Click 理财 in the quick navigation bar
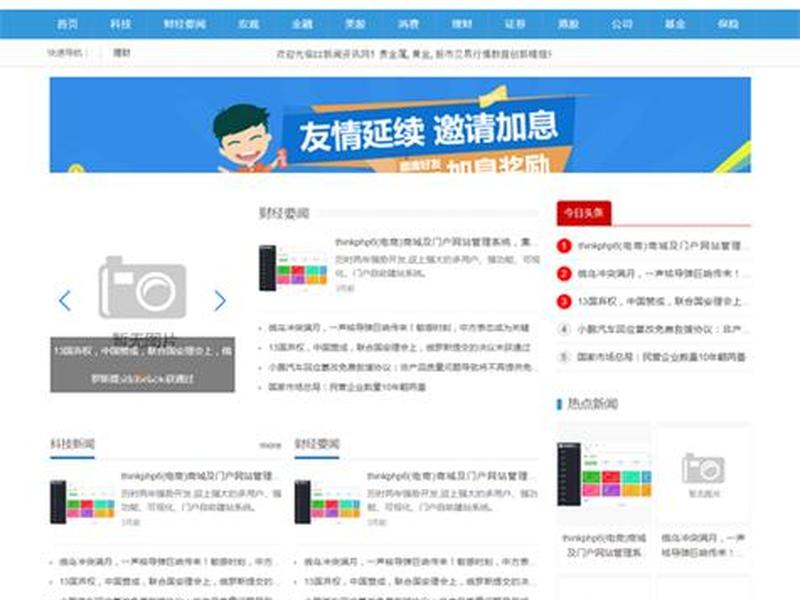Screen dimensions: 800x600 click(x=121, y=52)
